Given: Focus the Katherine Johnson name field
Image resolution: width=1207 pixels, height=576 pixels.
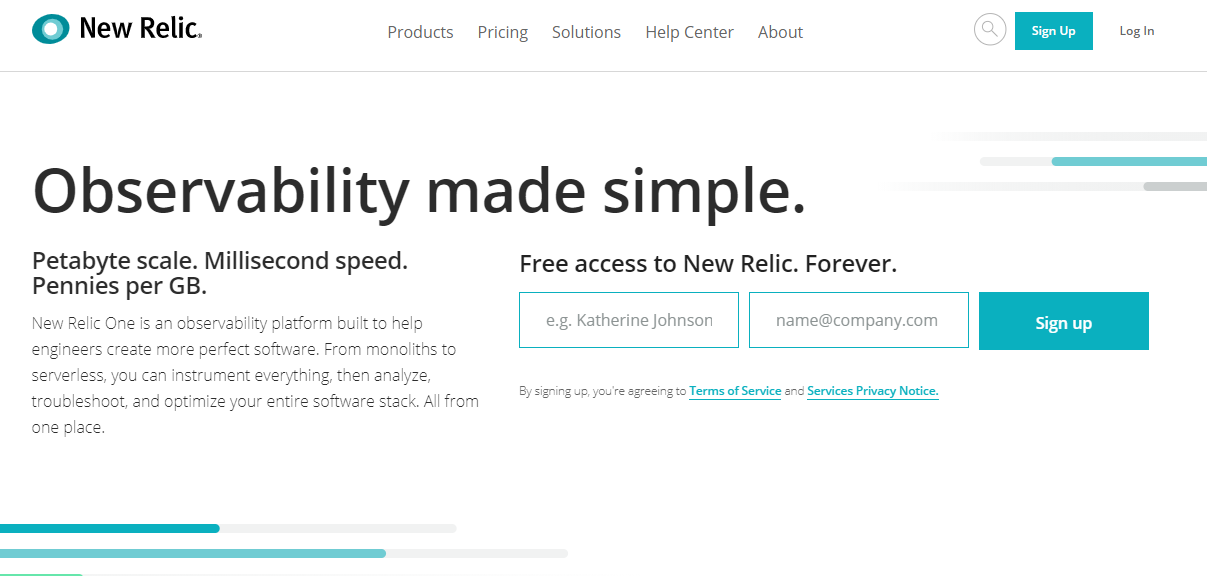Looking at the screenshot, I should click(x=629, y=320).
